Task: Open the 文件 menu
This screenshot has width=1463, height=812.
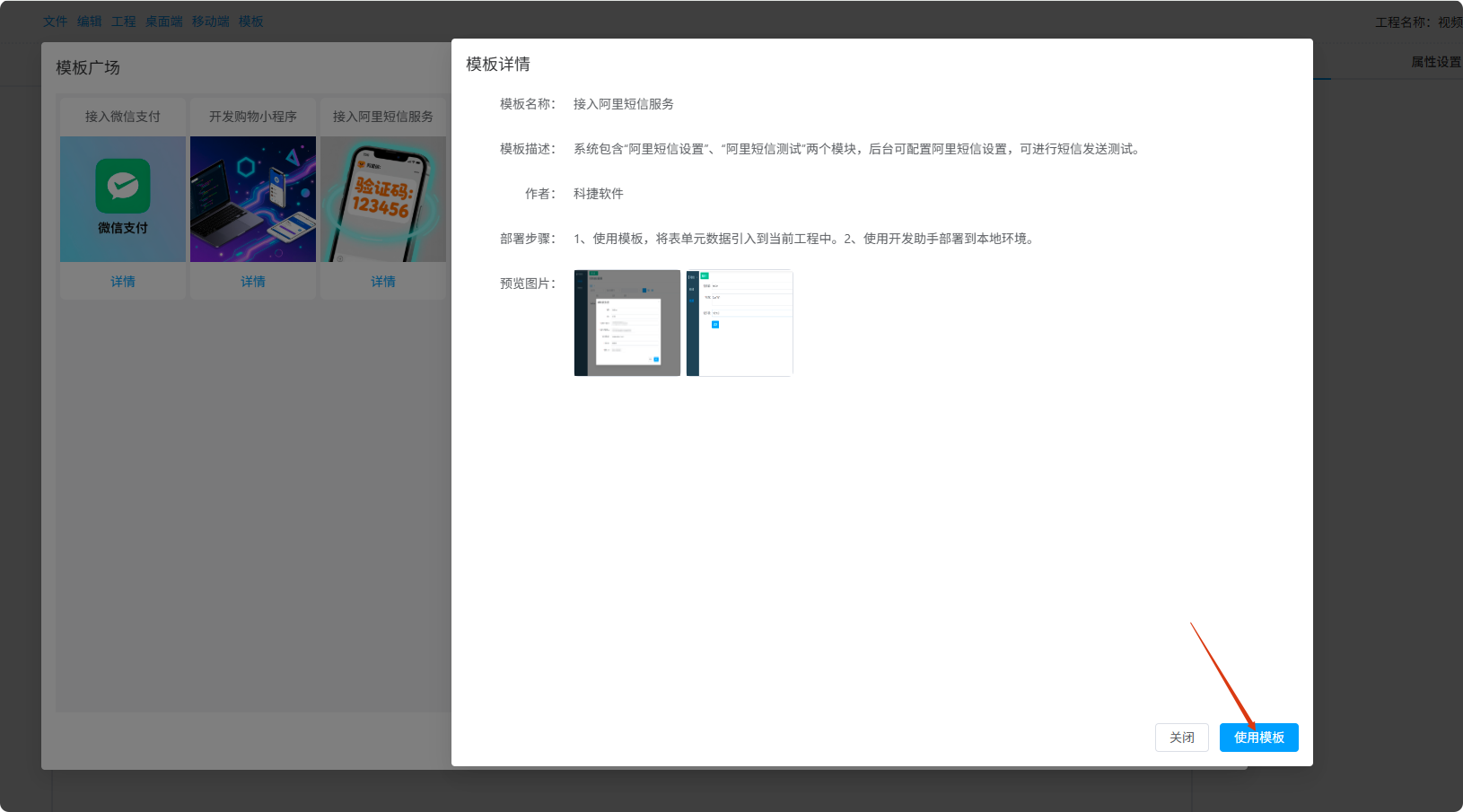Action: (x=56, y=22)
